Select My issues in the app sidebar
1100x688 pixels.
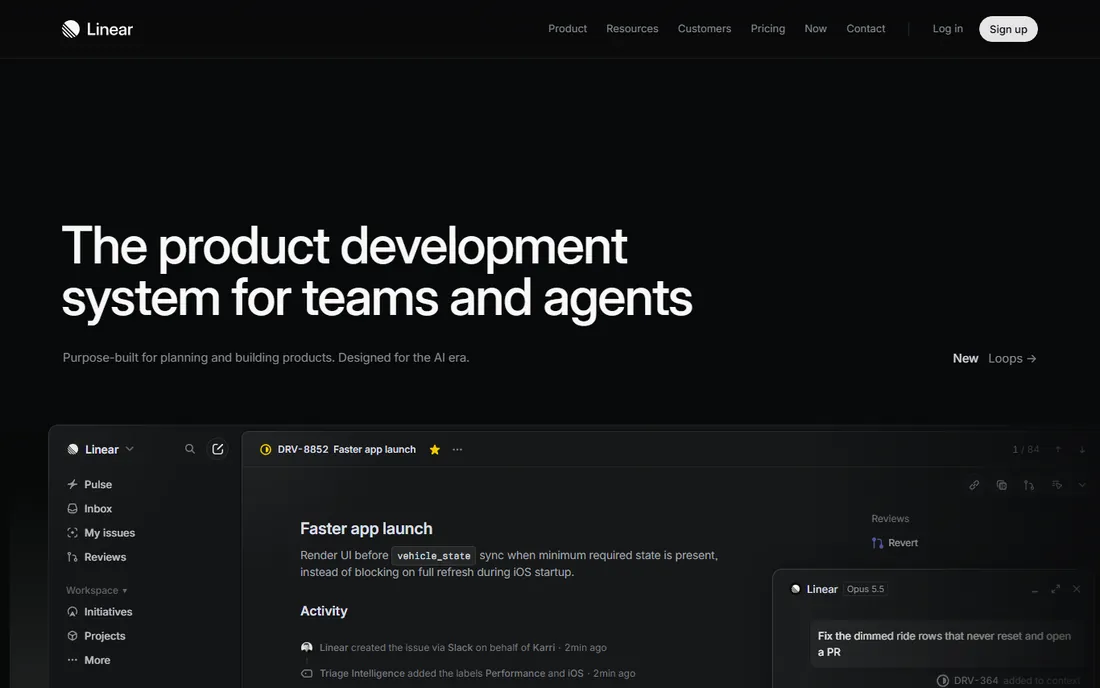point(109,533)
